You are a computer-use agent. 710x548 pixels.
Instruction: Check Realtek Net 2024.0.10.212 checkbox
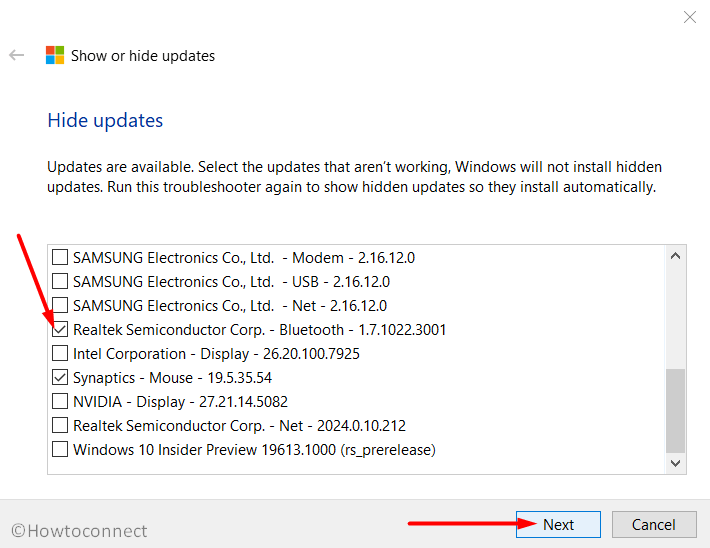pos(60,425)
